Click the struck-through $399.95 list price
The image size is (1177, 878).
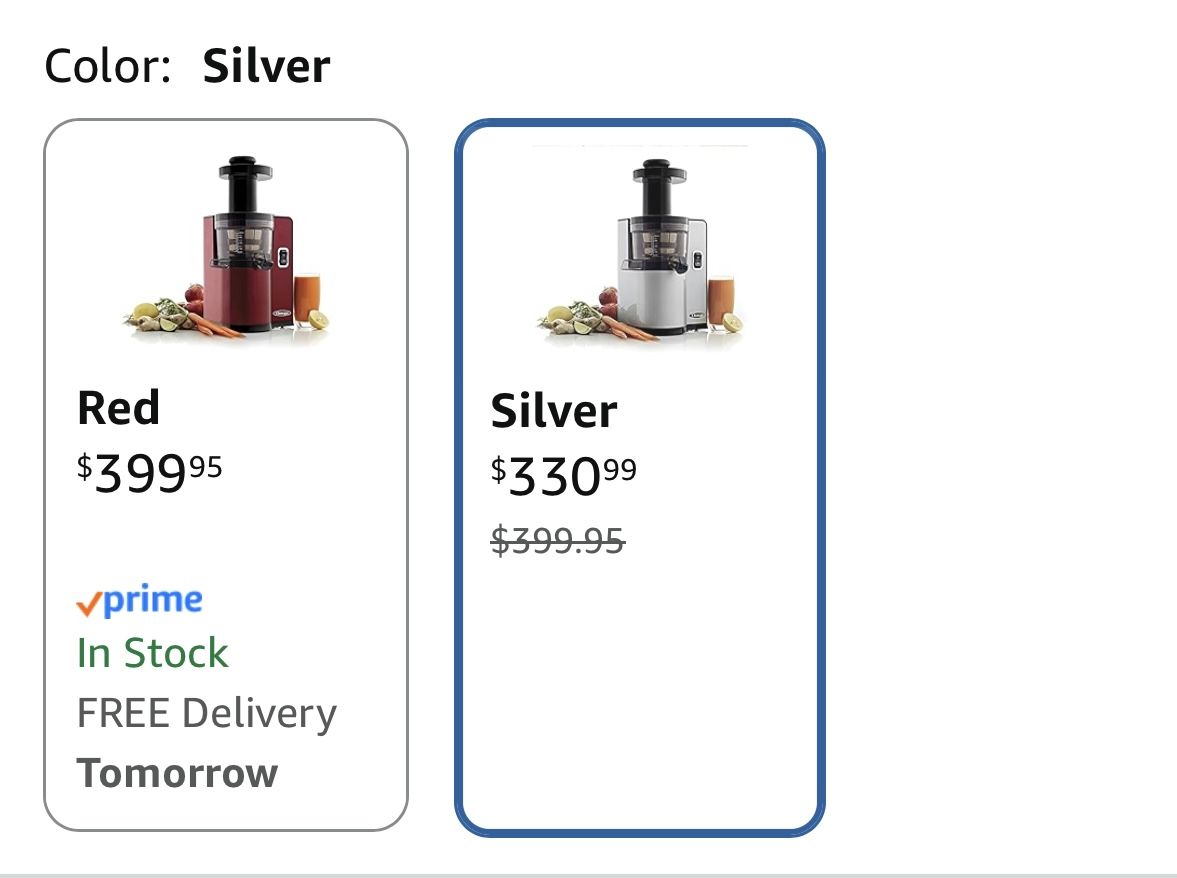point(557,542)
